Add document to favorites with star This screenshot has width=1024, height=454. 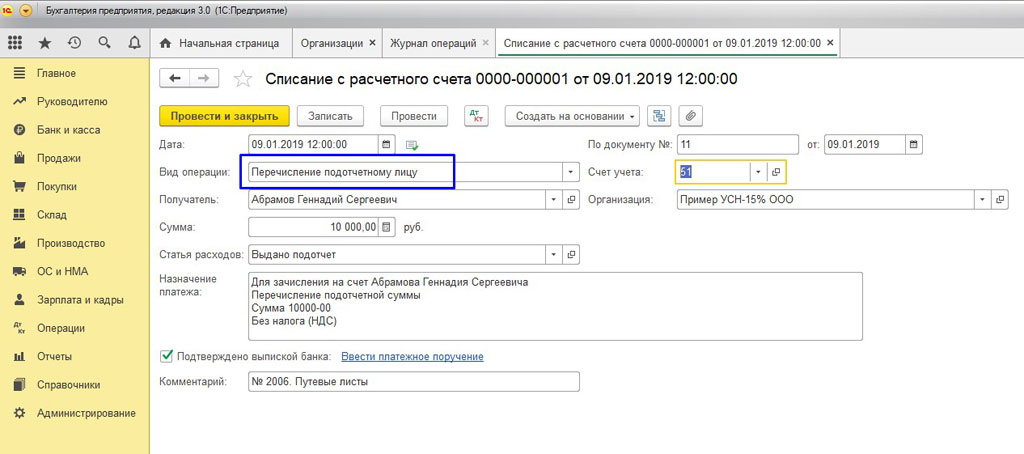[x=242, y=79]
